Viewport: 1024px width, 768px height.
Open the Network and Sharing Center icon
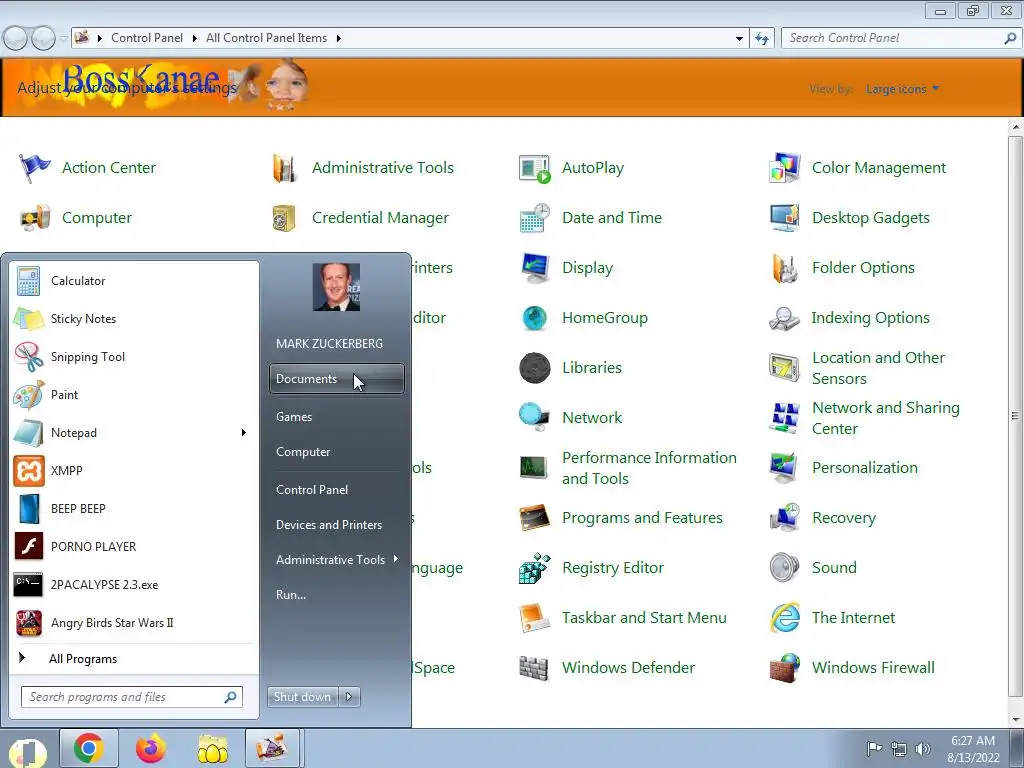pyautogui.click(x=784, y=418)
